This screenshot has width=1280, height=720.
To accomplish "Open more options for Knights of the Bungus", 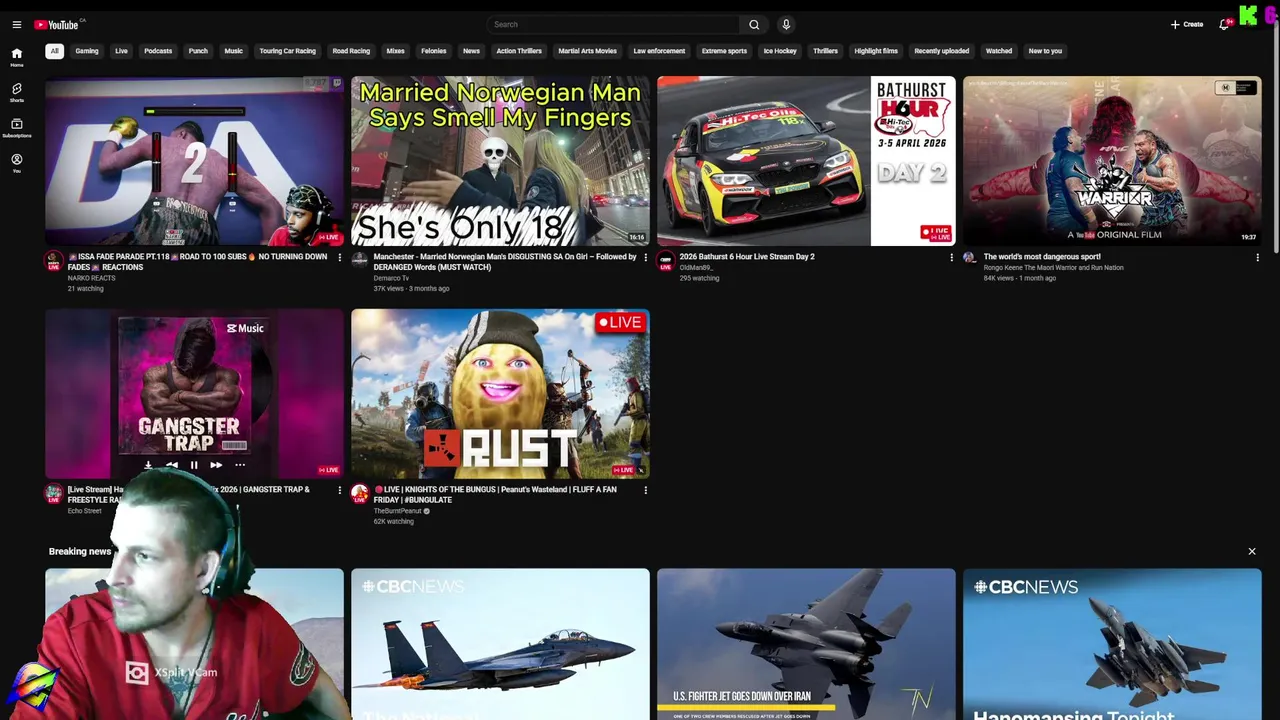I will point(645,490).
